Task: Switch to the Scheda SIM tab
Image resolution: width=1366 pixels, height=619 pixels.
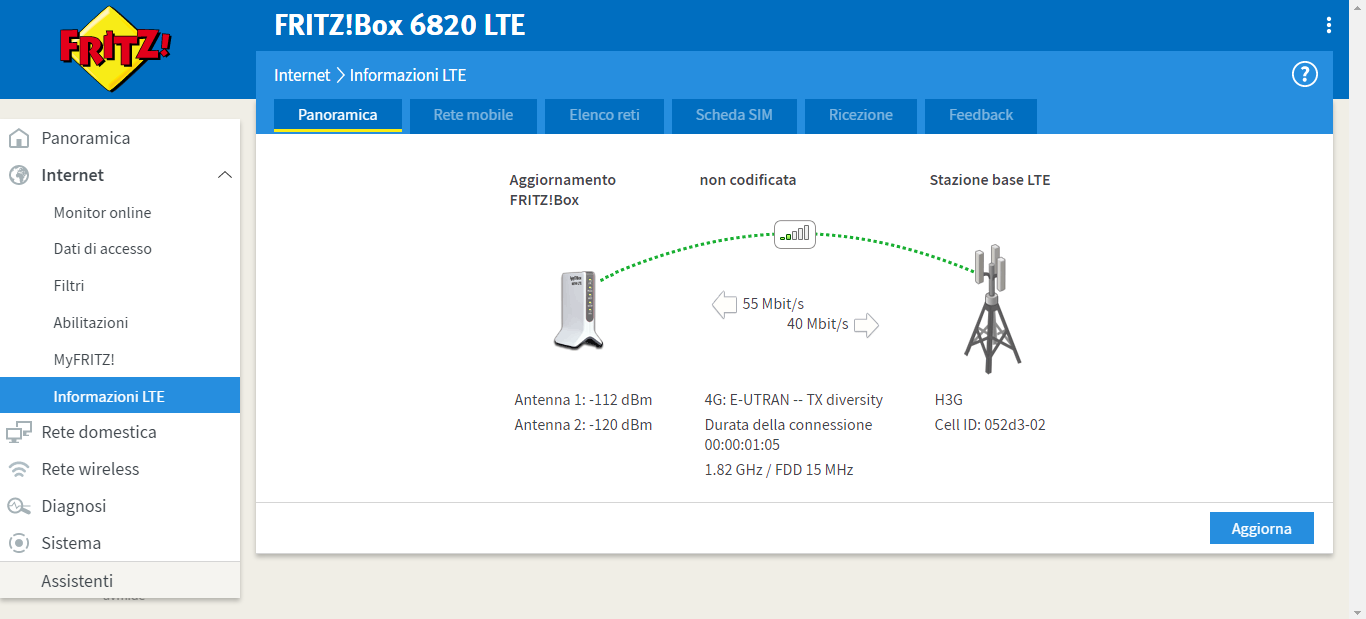Action: click(x=734, y=115)
